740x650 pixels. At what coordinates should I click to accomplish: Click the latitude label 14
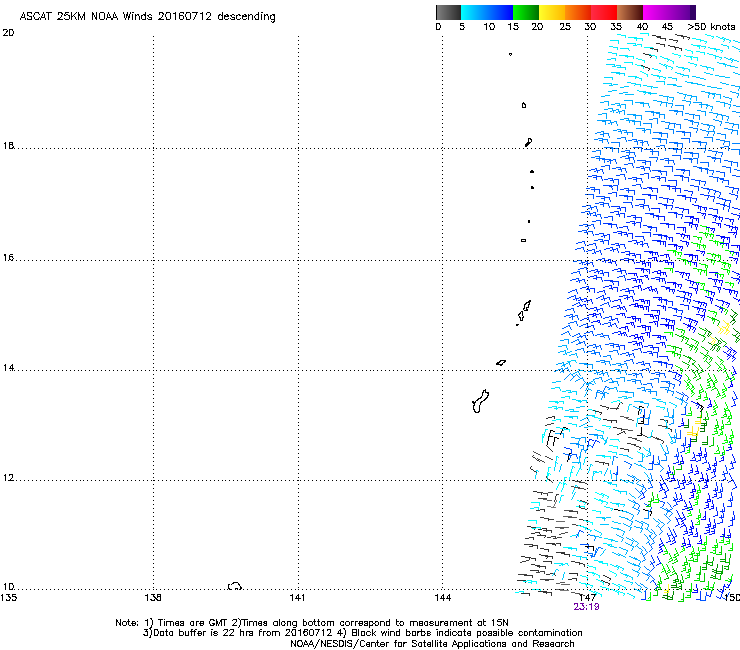click(8, 367)
